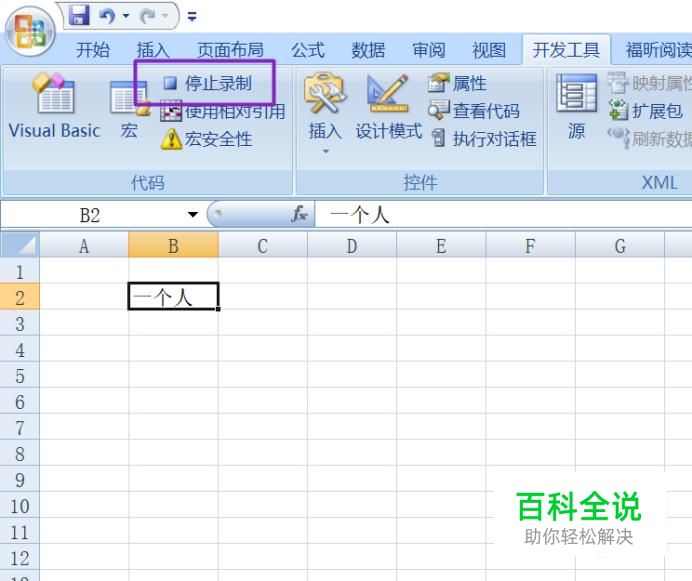This screenshot has height=581, width=692.
Task: Select column F header
Action: tap(530, 245)
